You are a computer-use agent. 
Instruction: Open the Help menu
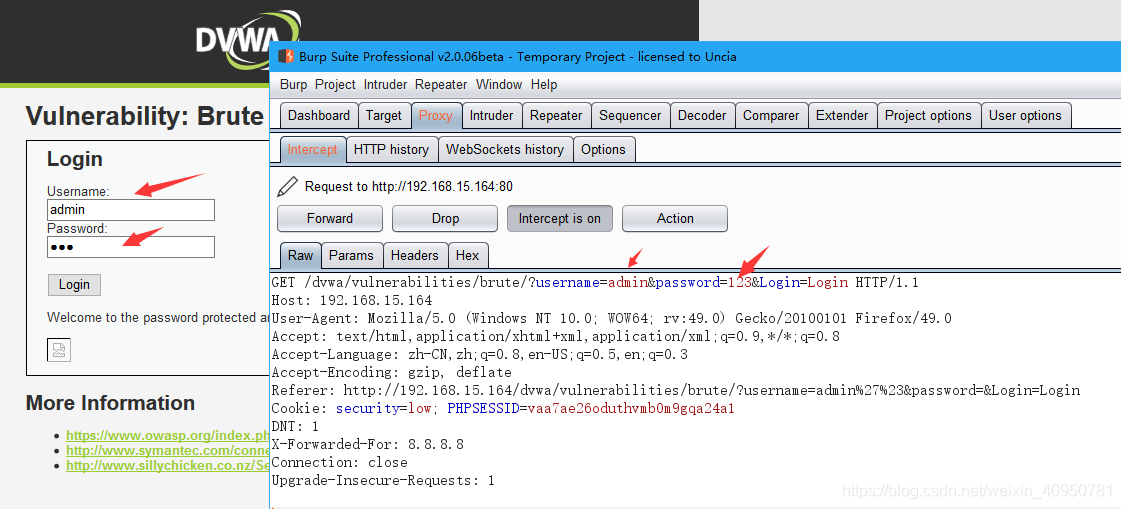544,84
